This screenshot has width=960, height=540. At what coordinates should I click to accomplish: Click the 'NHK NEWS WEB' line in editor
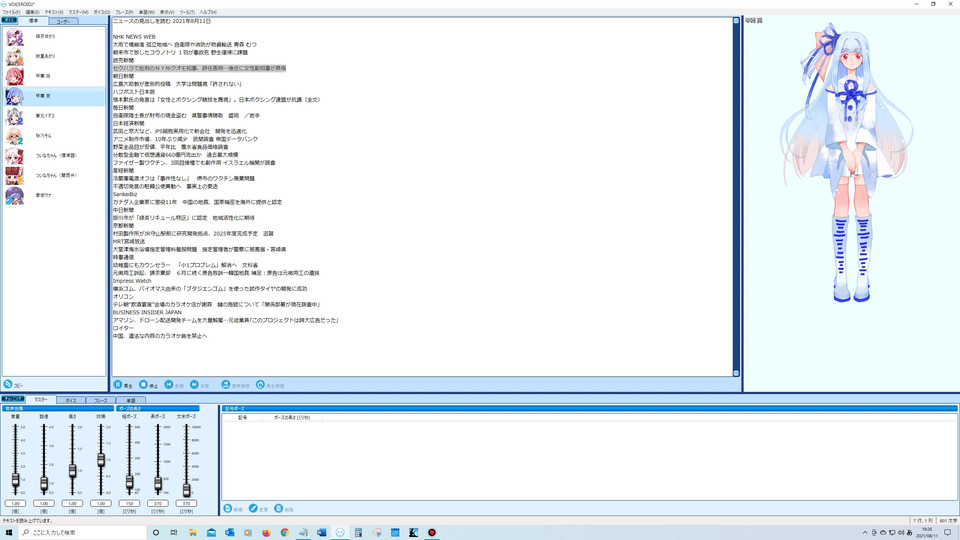134,37
